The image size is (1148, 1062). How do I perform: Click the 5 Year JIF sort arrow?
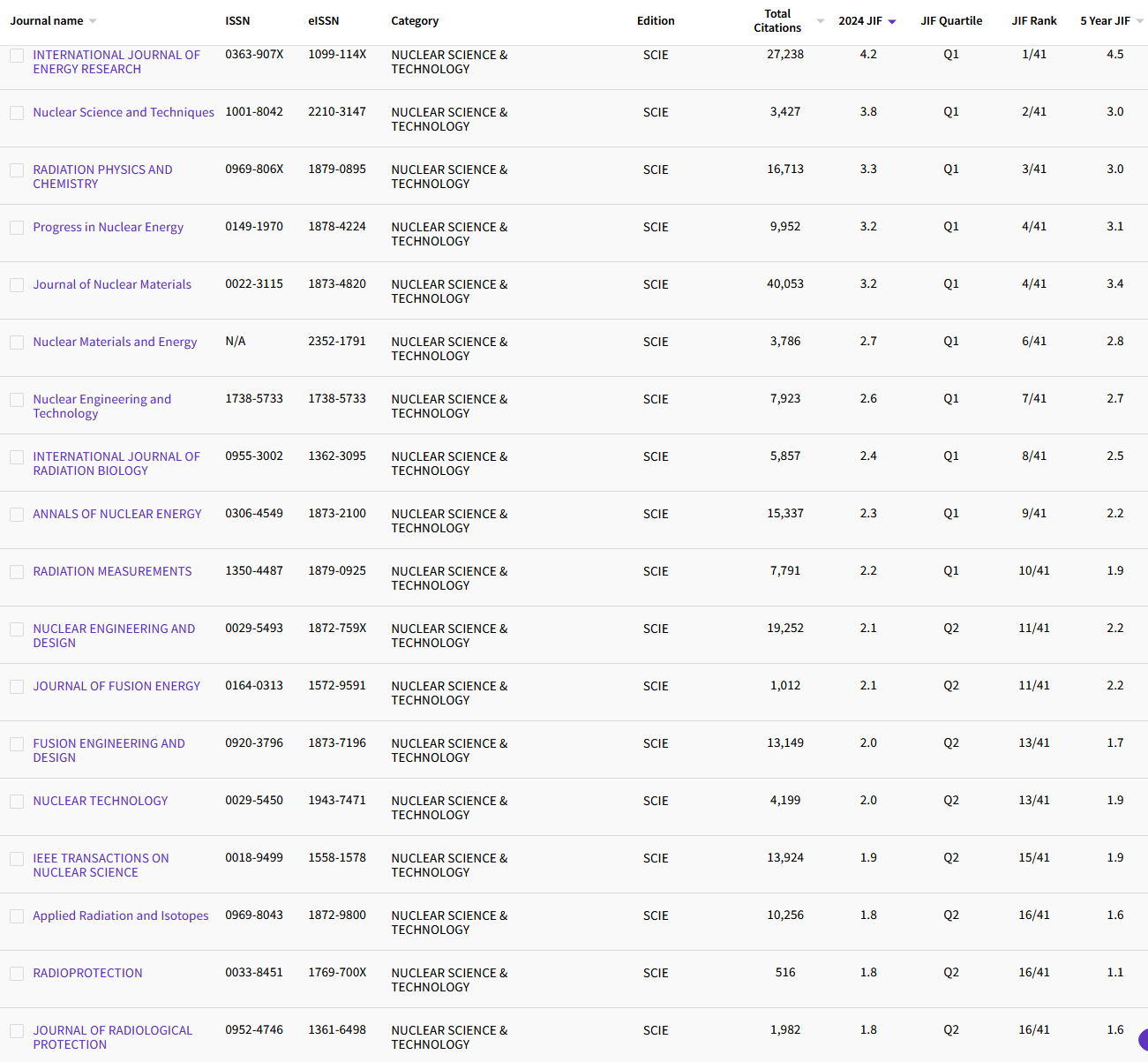(x=1139, y=21)
